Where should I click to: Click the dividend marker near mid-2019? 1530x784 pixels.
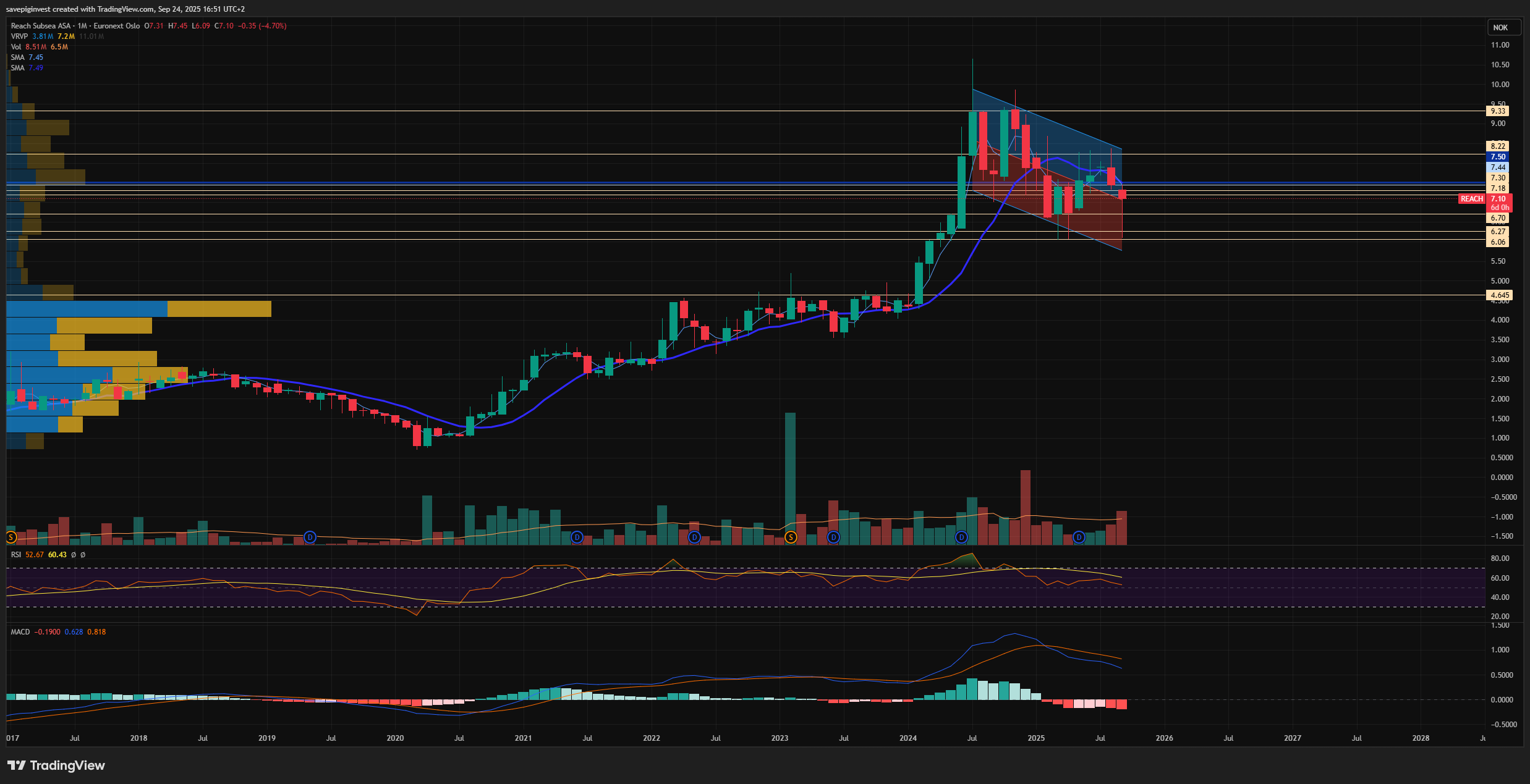pyautogui.click(x=310, y=537)
